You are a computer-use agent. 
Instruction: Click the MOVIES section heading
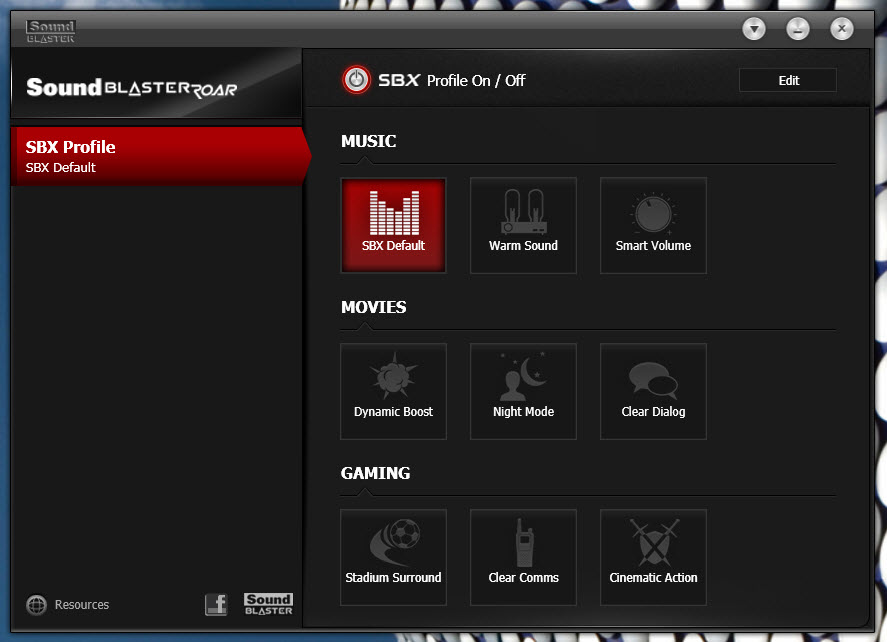point(373,307)
